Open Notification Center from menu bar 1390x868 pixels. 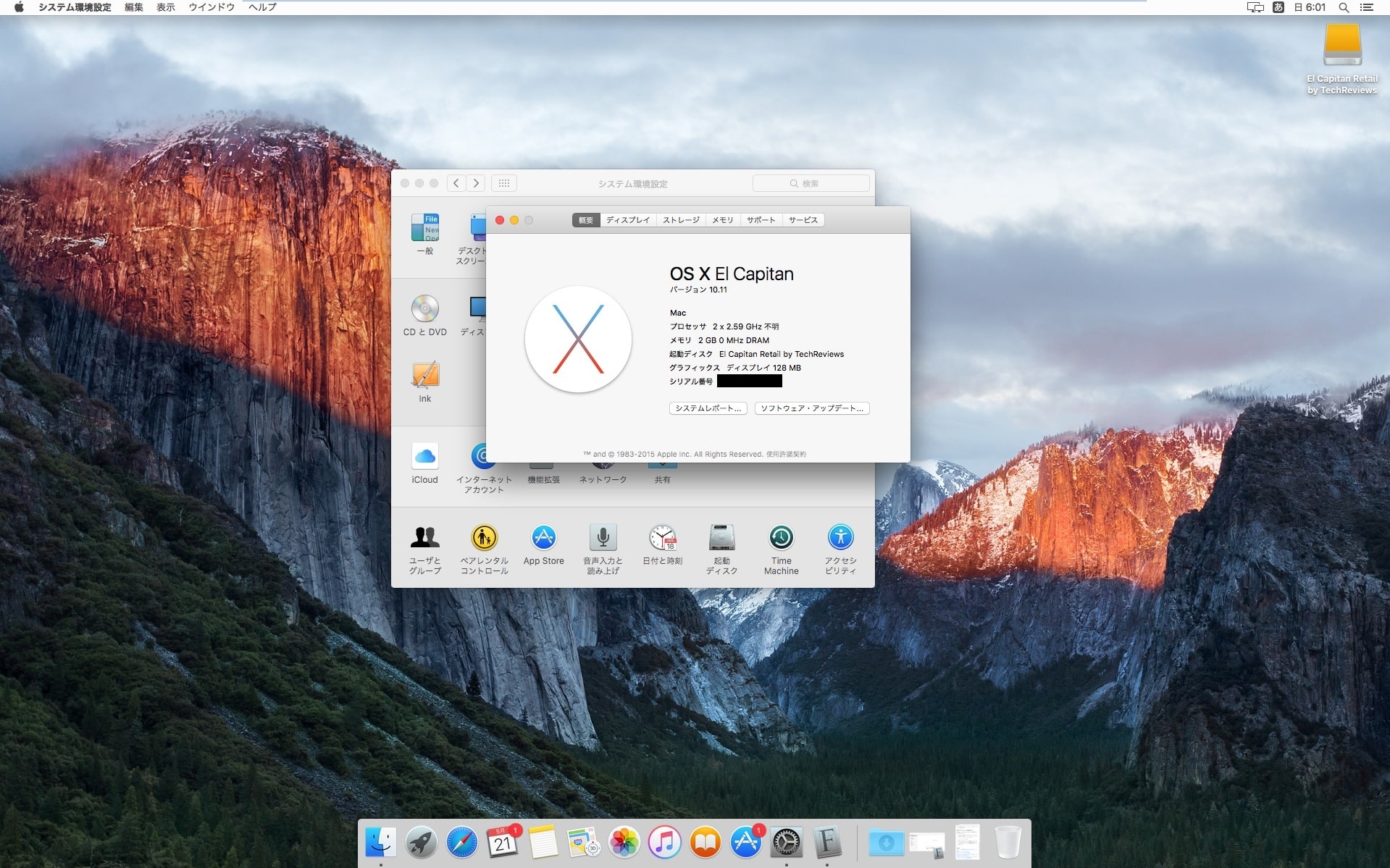[1367, 7]
